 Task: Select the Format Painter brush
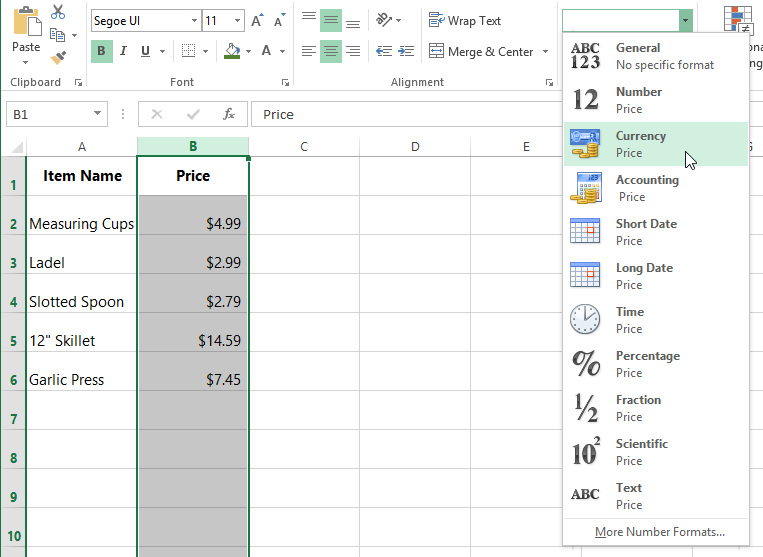coord(58,58)
